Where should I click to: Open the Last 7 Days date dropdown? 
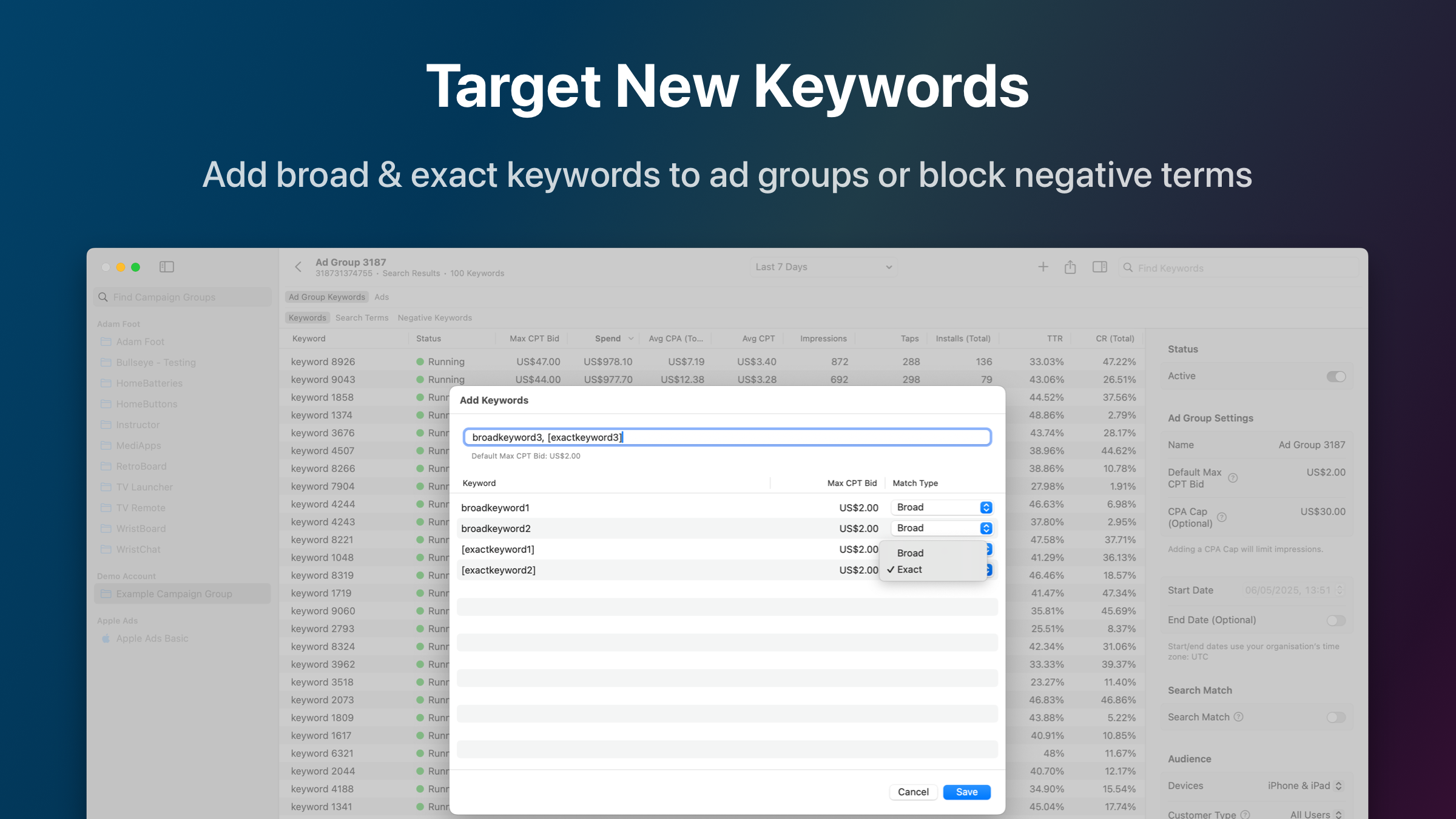tap(823, 267)
